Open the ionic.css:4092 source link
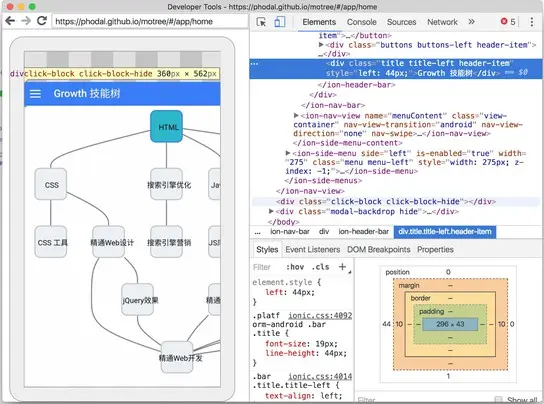The image size is (544, 404). [x=320, y=315]
